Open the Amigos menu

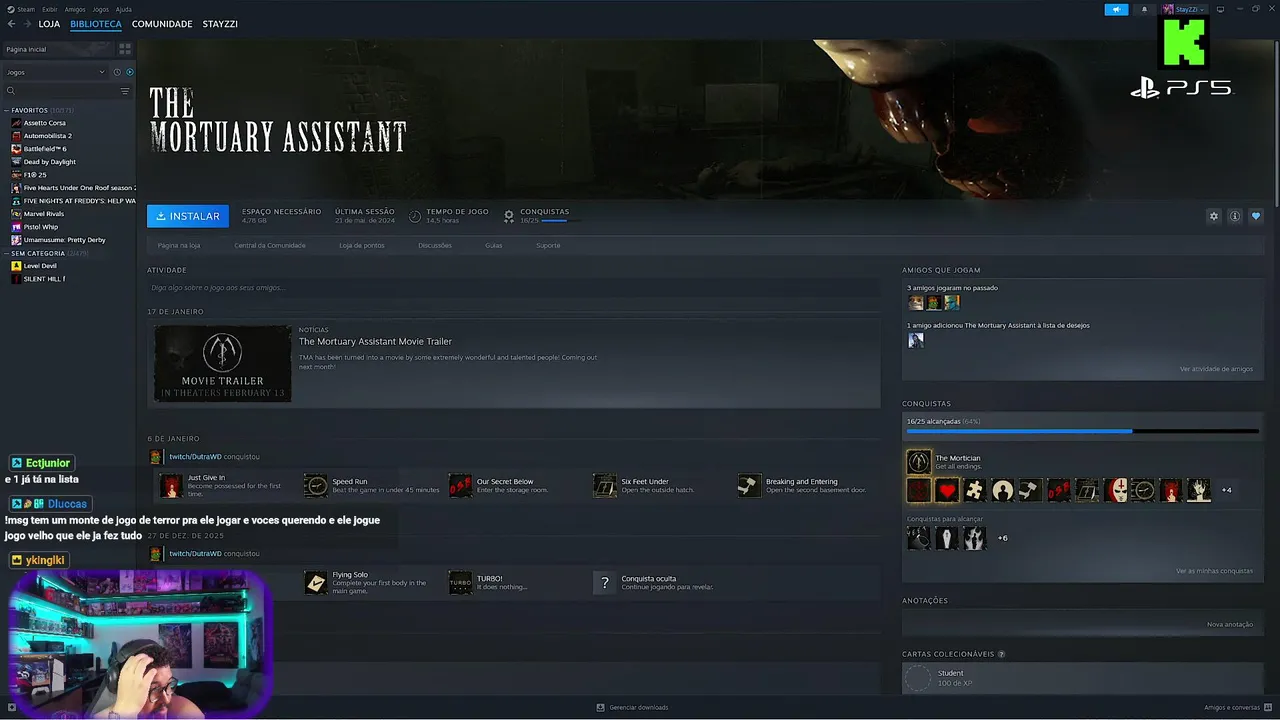click(x=75, y=9)
